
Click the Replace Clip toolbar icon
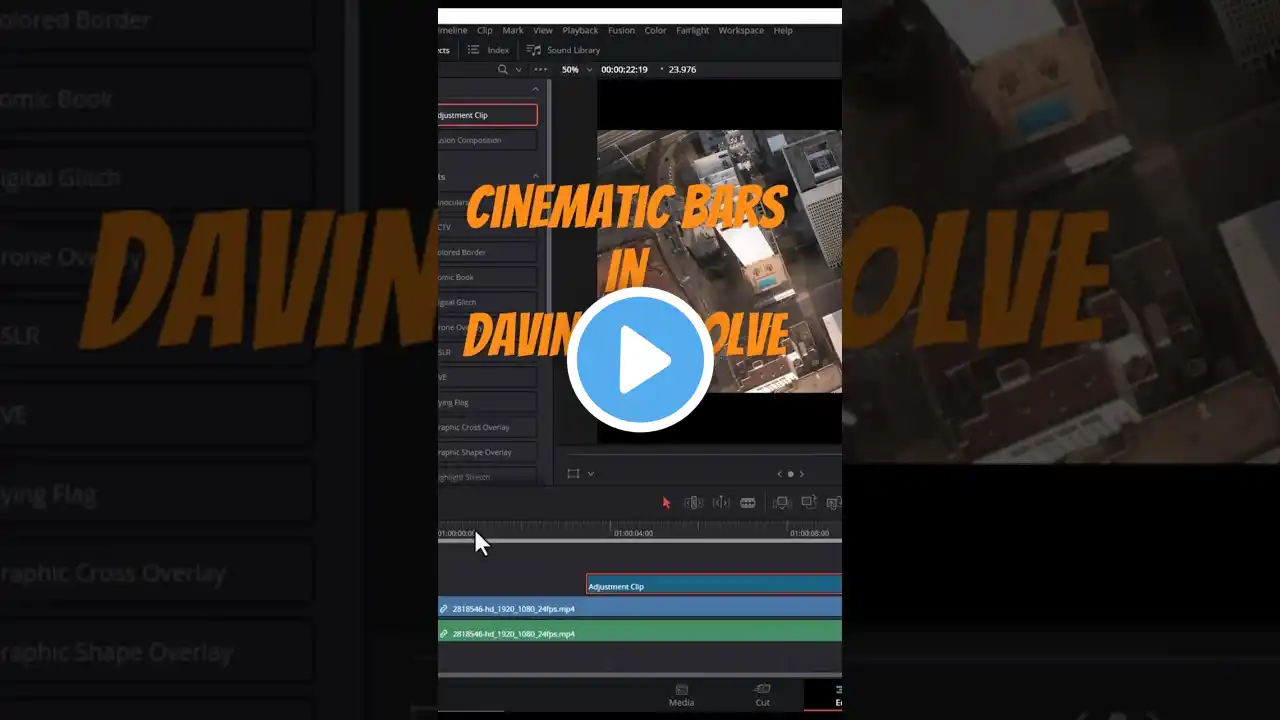(x=834, y=503)
